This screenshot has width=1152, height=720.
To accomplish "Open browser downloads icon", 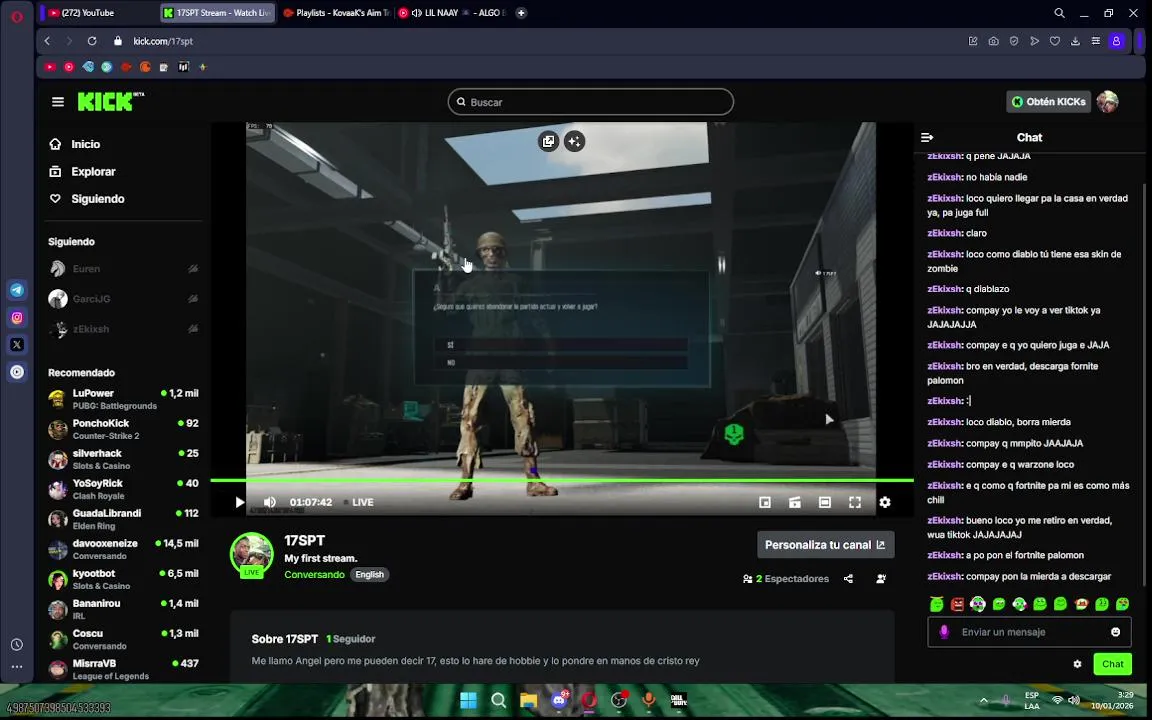I will 1075,41.
